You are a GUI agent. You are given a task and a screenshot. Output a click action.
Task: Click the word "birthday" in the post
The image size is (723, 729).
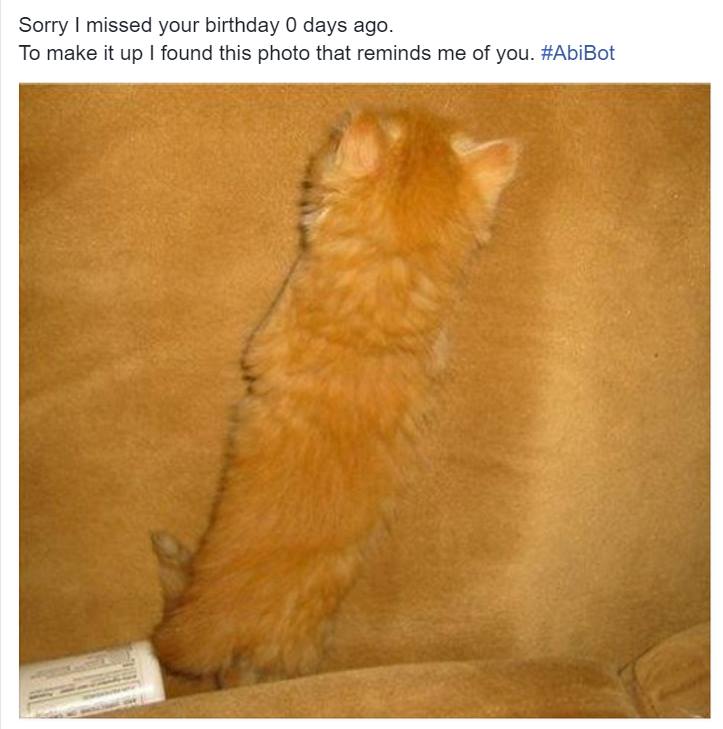[x=242, y=26]
